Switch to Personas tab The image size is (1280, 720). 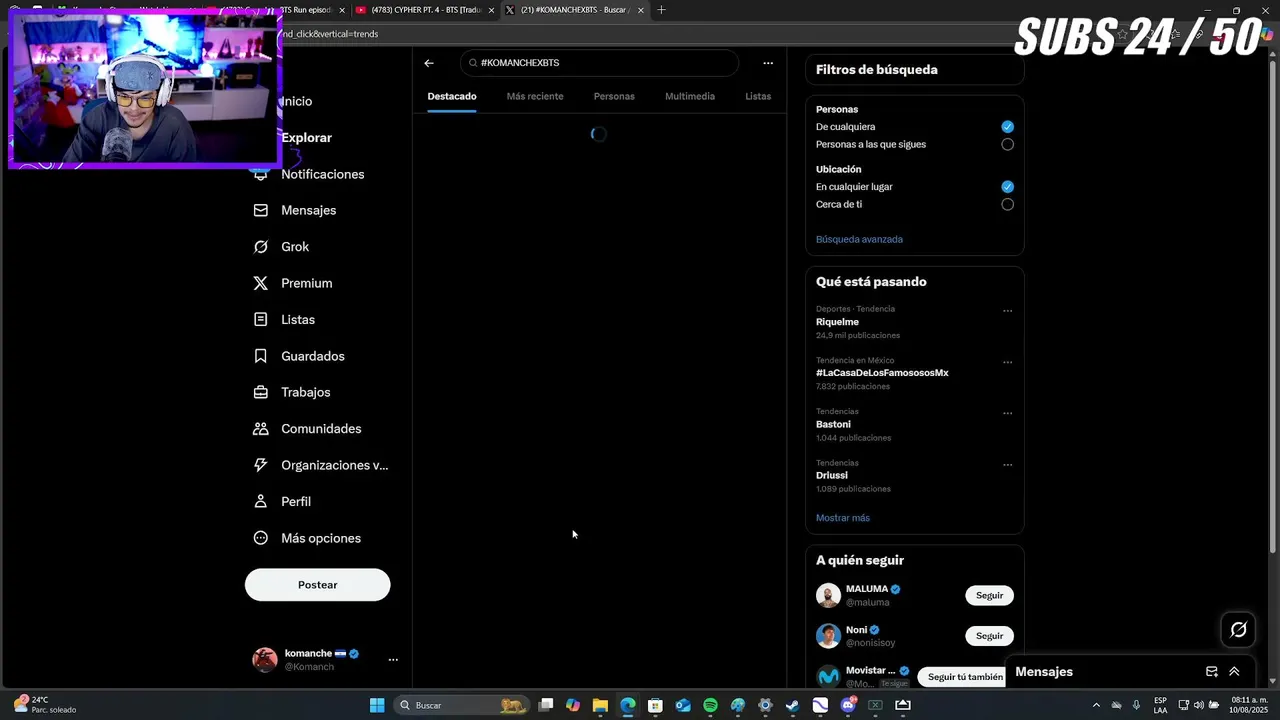tap(614, 96)
